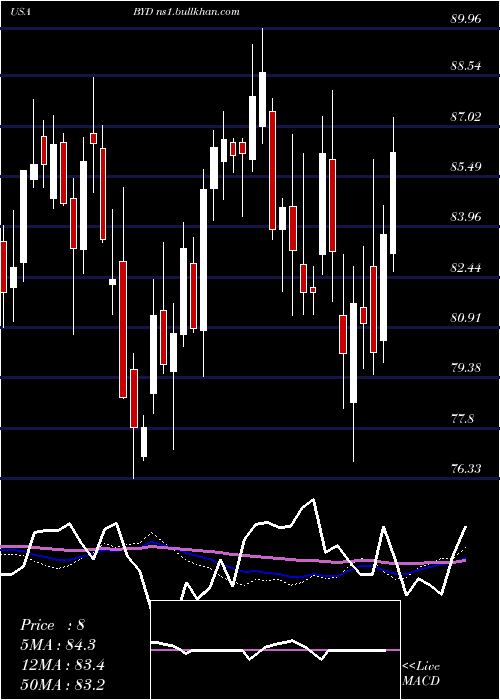Click the 76.33 price axis label
Image resolution: width=500 pixels, height=700 pixels.
pos(467,469)
